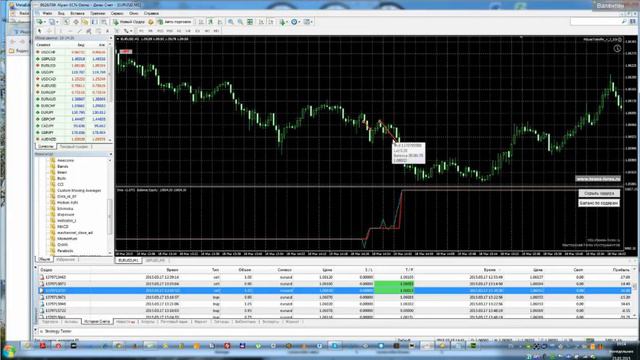640x360 pixels.
Task: Click the toolbar search input field
Action: click(599, 22)
